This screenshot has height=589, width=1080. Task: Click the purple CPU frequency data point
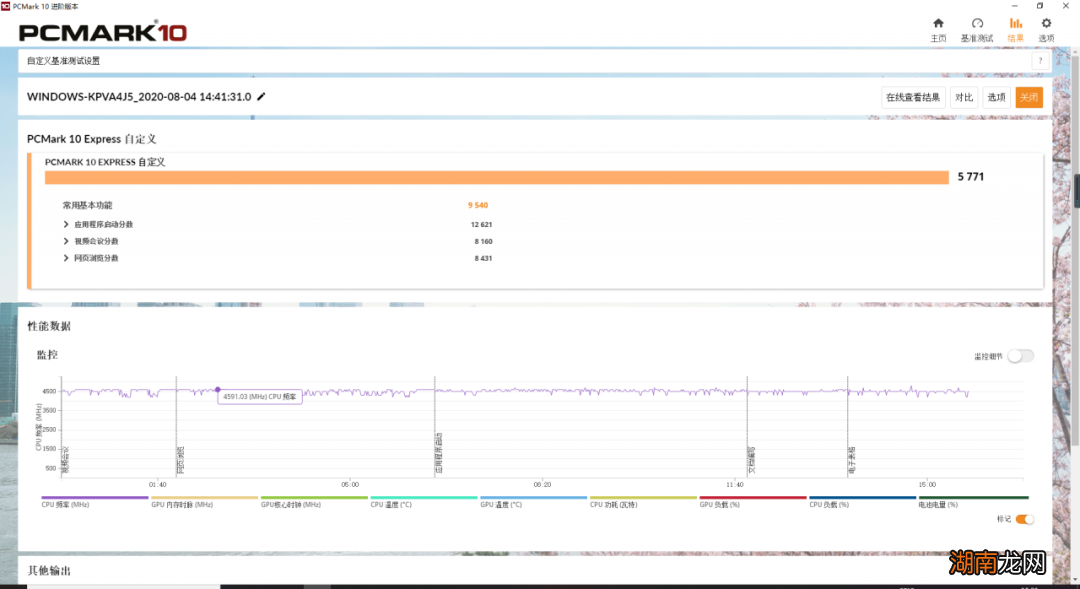218,390
